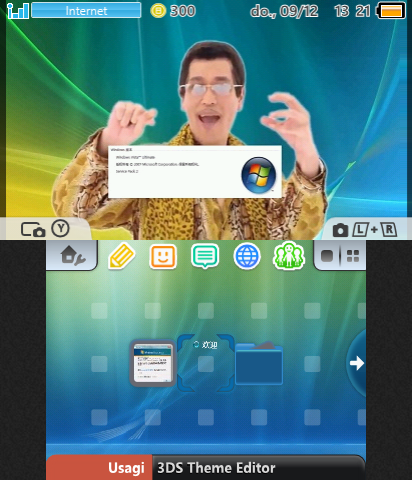Click the battery level indicator
The image size is (412, 480).
tap(391, 11)
